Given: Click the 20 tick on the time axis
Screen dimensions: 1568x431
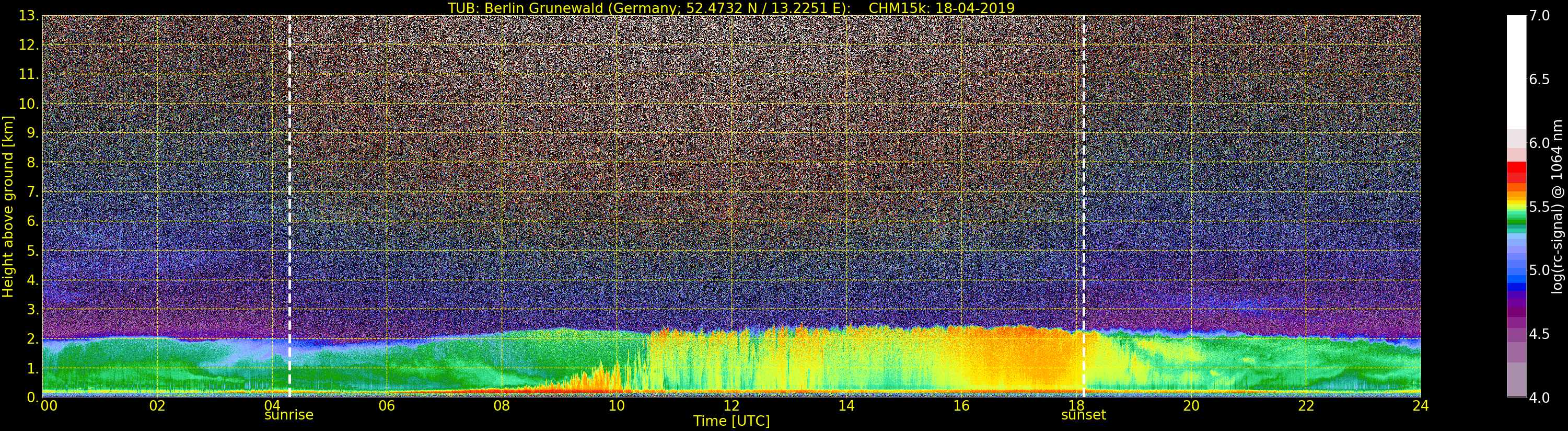Looking at the screenshot, I should (1191, 406).
